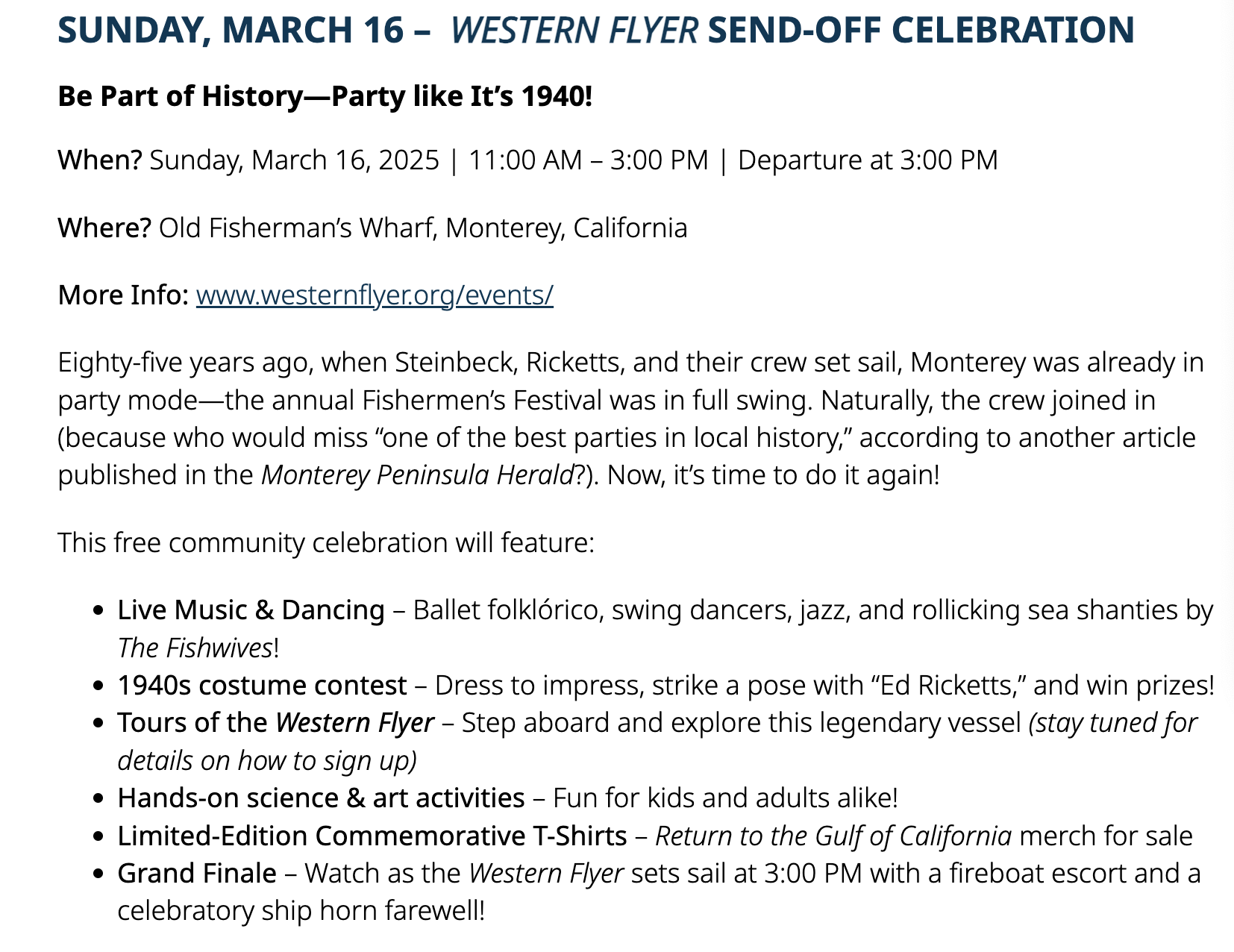Click the 'Where?' bold label

pyautogui.click(x=104, y=228)
